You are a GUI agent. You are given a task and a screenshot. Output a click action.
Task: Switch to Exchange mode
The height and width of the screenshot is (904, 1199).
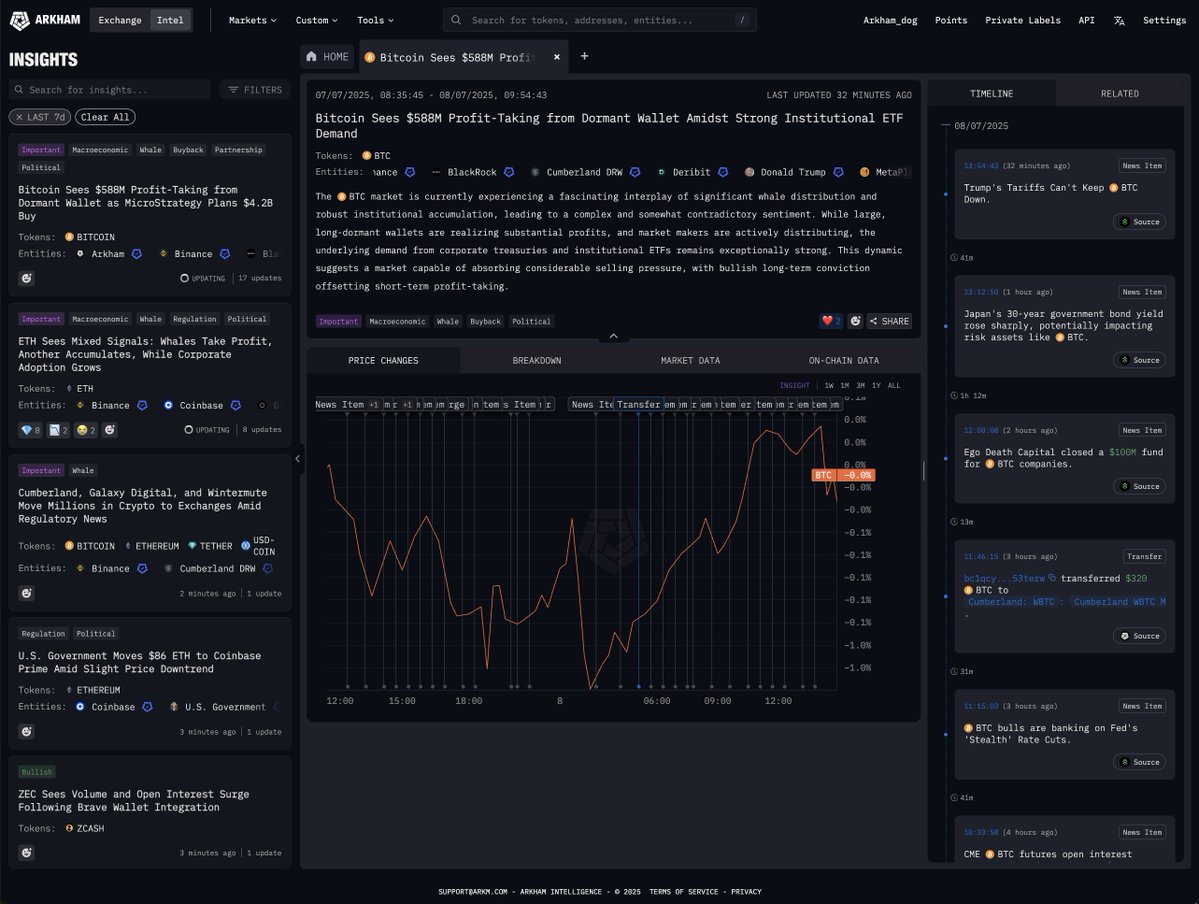click(x=119, y=20)
